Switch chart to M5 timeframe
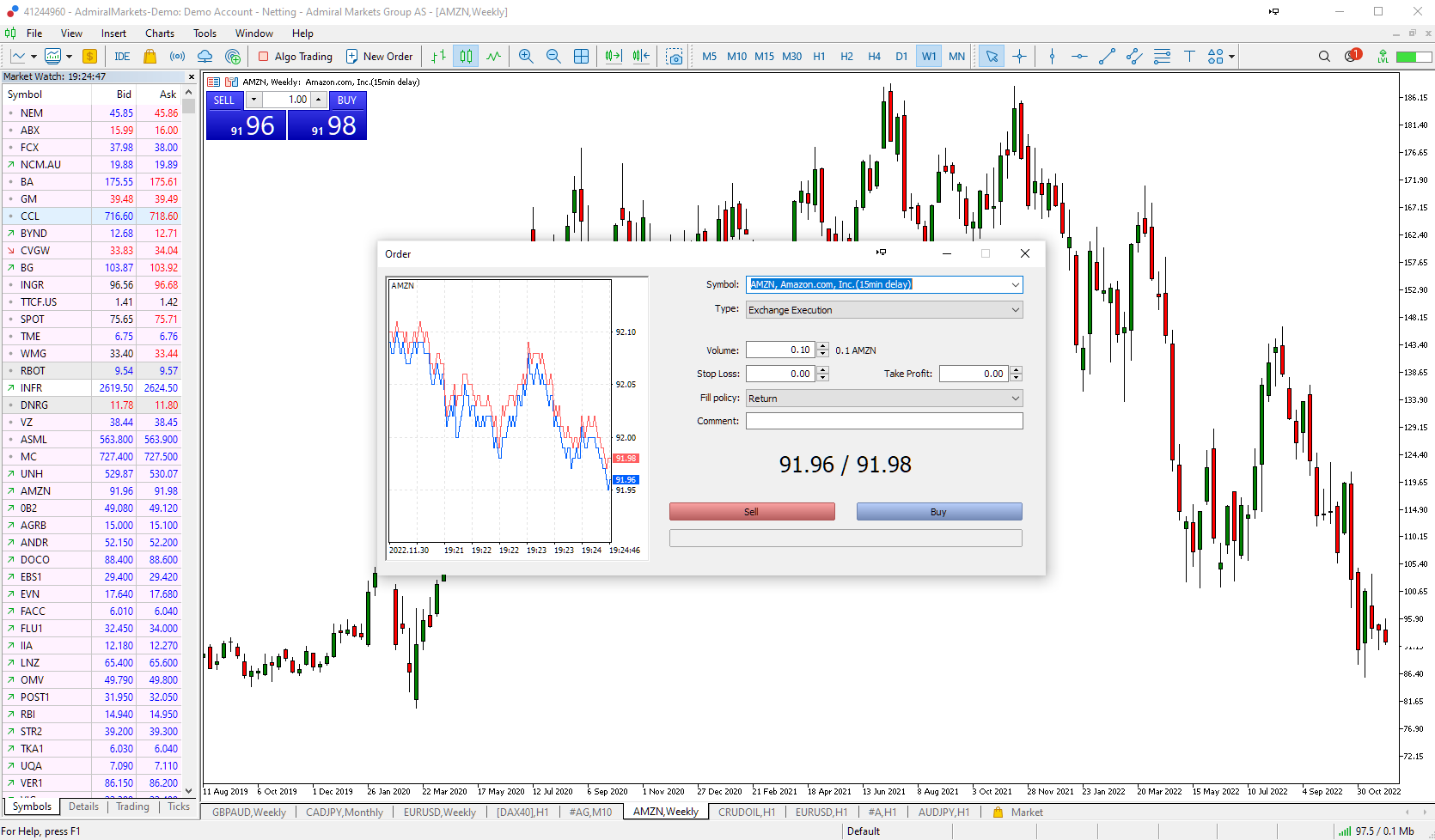1435x840 pixels. (x=709, y=57)
